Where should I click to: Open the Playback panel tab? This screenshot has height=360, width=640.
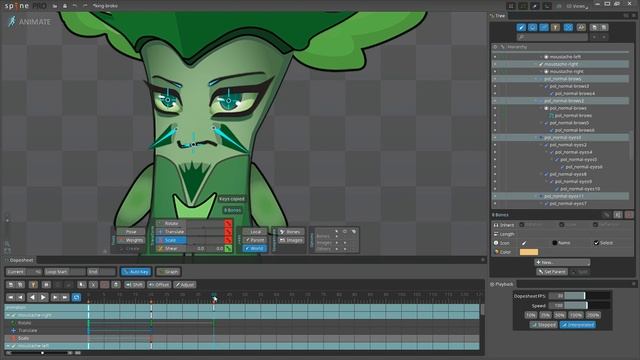[x=502, y=284]
